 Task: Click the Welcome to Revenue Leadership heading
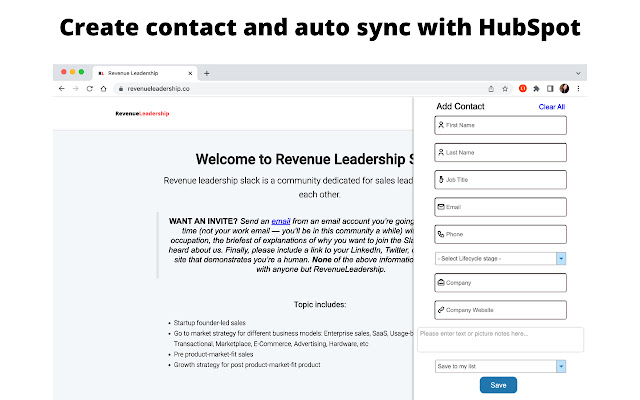tap(304, 159)
